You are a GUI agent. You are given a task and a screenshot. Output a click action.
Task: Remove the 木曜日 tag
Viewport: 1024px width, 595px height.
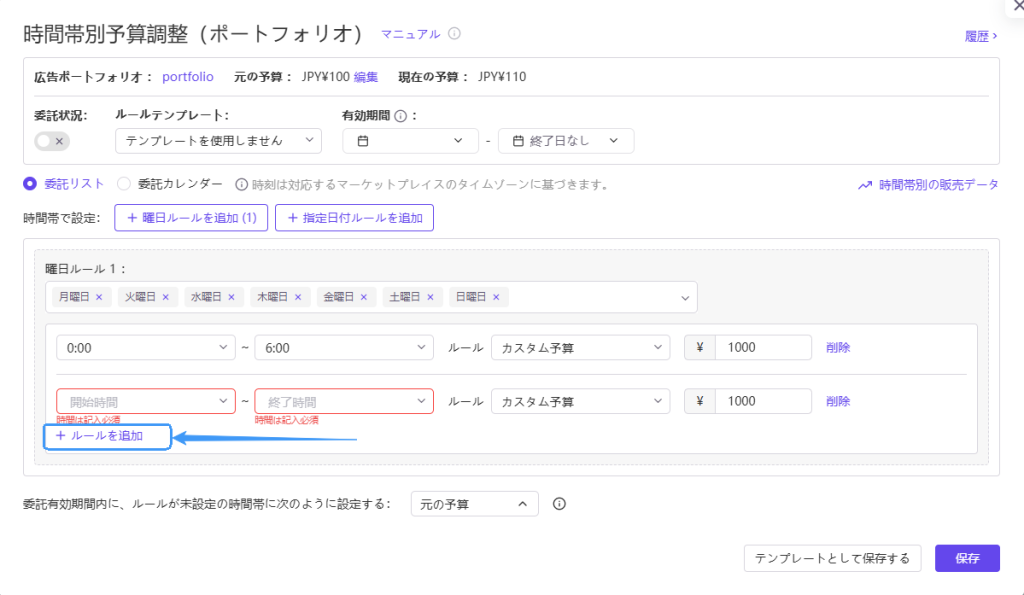[298, 297]
